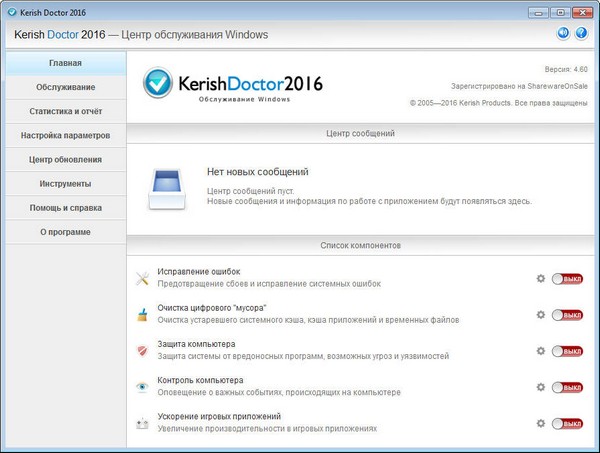The height and width of the screenshot is (453, 600).
Task: Open gear settings for Контроль компьютера
Action: pyautogui.click(x=541, y=387)
